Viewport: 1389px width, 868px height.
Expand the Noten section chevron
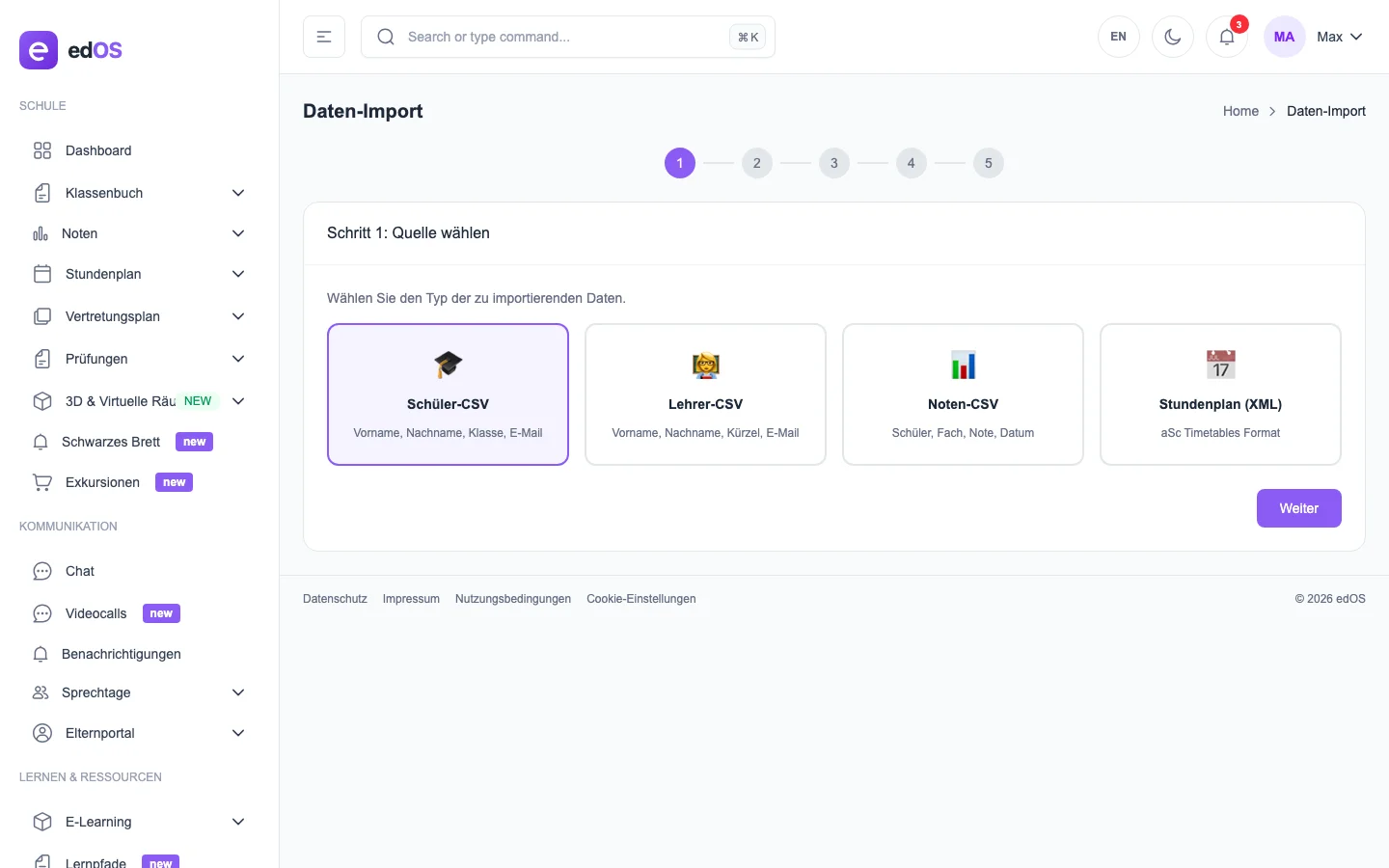(x=238, y=233)
